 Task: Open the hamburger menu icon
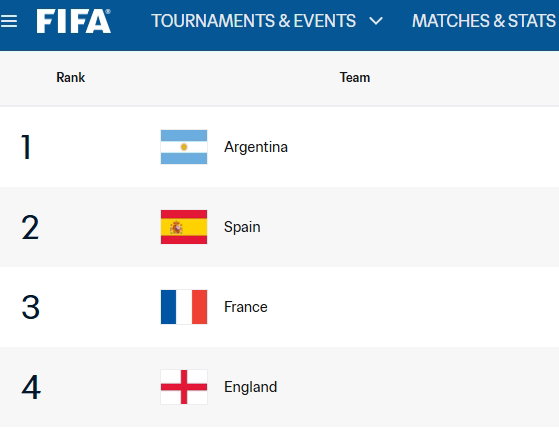9,21
